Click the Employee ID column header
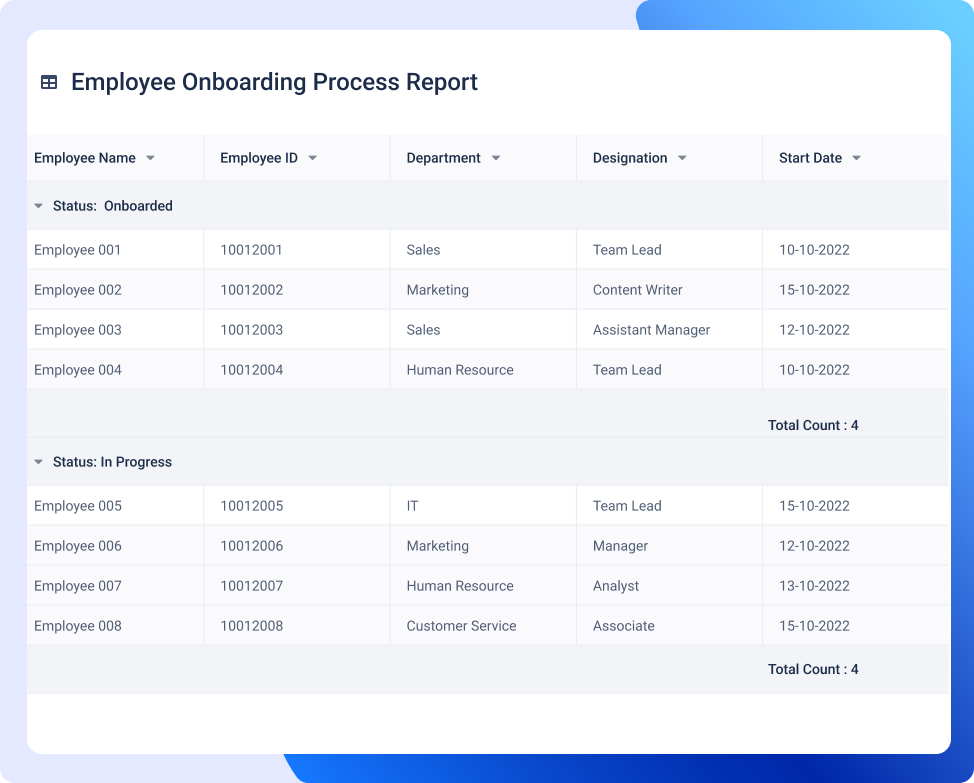Viewport: 974px width, 783px height. click(x=259, y=158)
